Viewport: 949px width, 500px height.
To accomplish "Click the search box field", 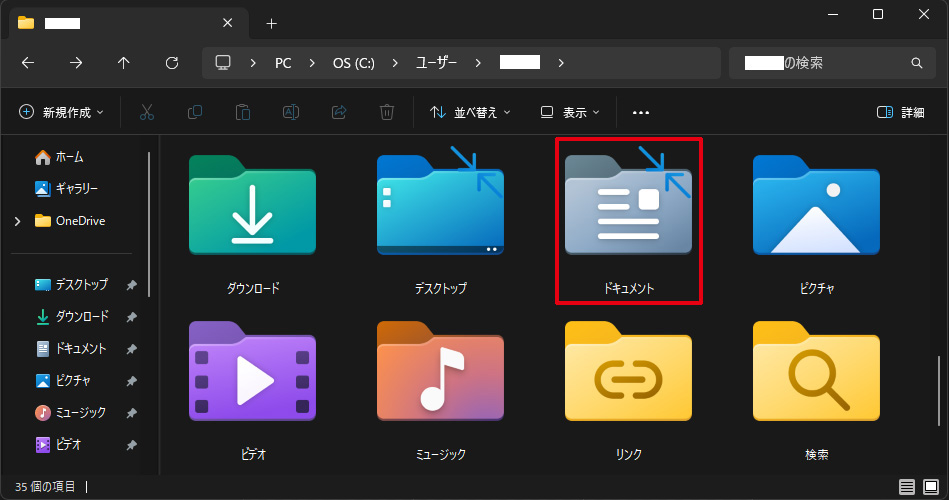I will (833, 63).
